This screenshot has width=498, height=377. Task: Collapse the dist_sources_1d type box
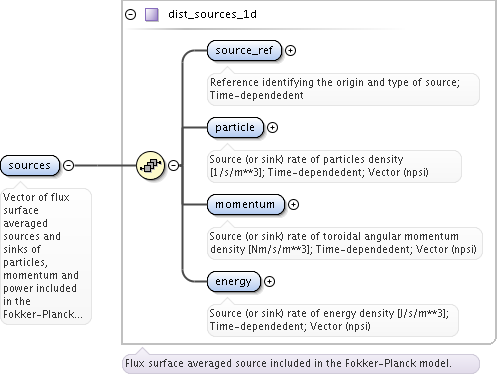pyautogui.click(x=130, y=15)
